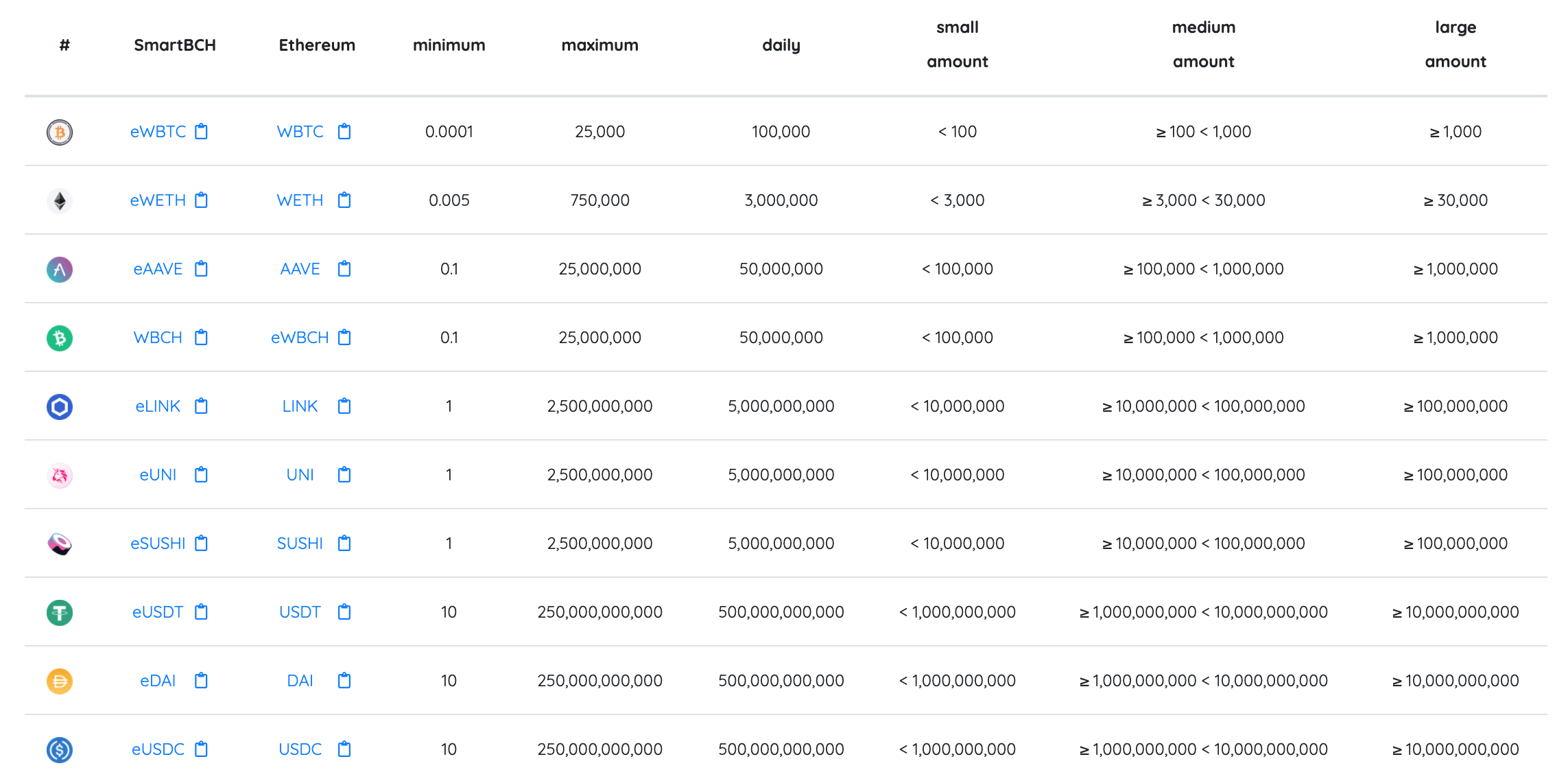Copy the eWBTC token address
1568x781 pixels.
(201, 131)
